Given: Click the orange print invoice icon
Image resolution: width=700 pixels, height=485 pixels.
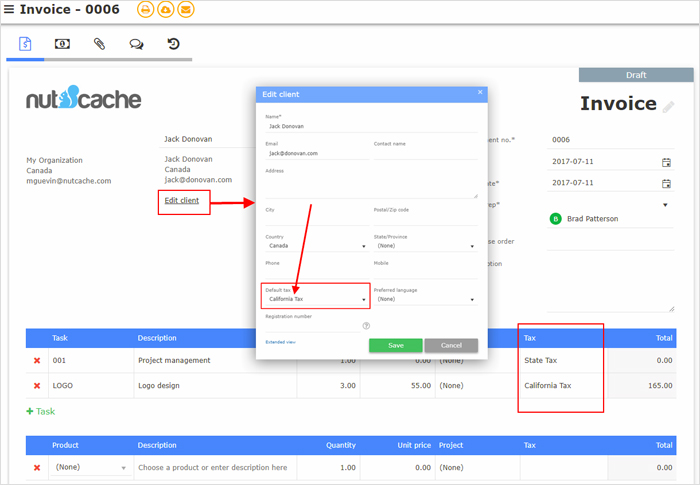Looking at the screenshot, I should click(x=145, y=10).
